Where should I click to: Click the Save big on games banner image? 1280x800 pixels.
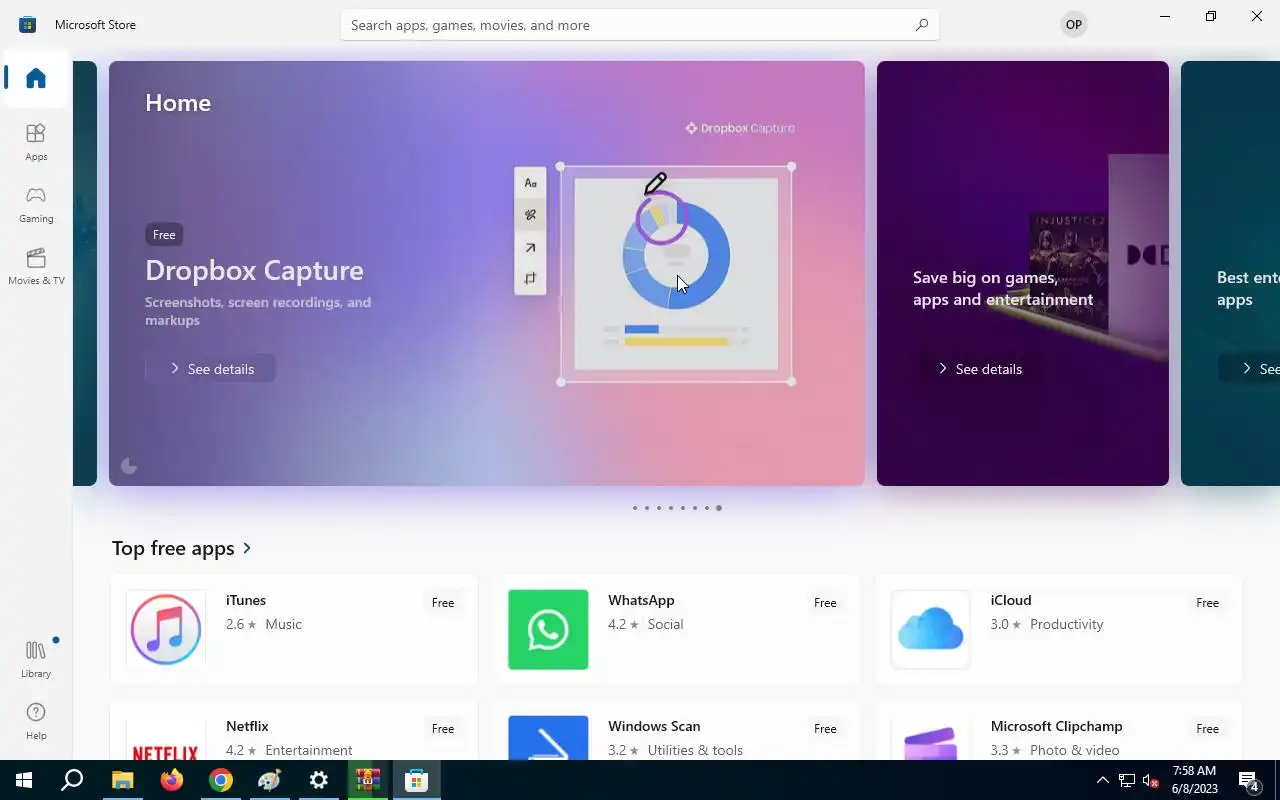pos(1023,273)
